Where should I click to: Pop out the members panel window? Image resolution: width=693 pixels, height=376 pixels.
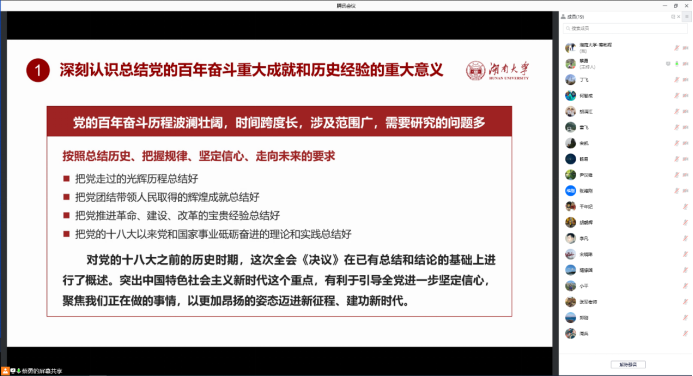pos(673,17)
